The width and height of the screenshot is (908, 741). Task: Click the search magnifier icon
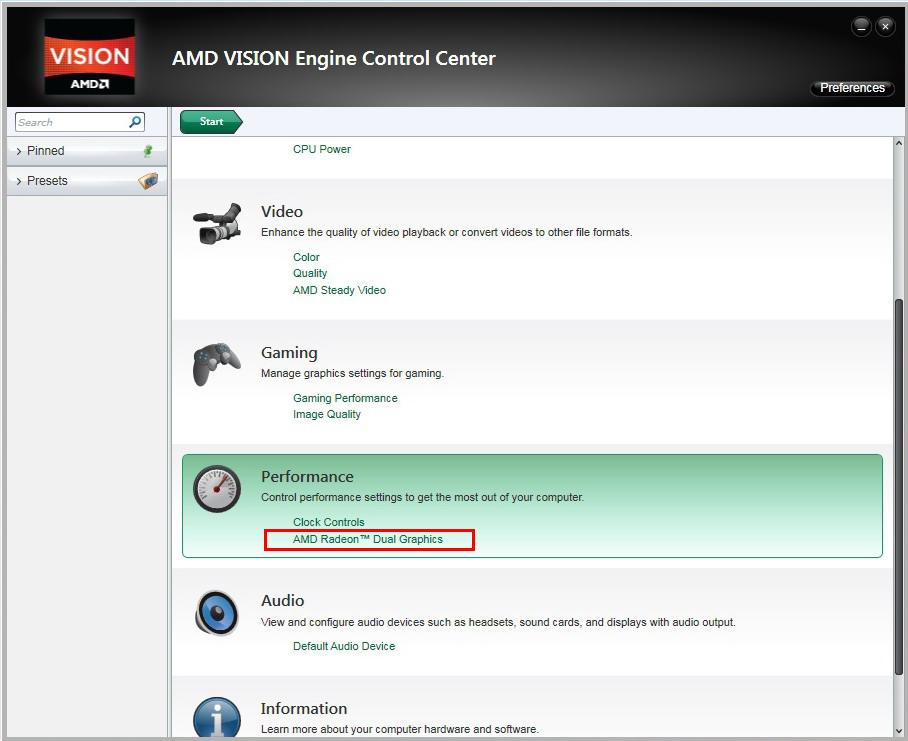pyautogui.click(x=135, y=122)
